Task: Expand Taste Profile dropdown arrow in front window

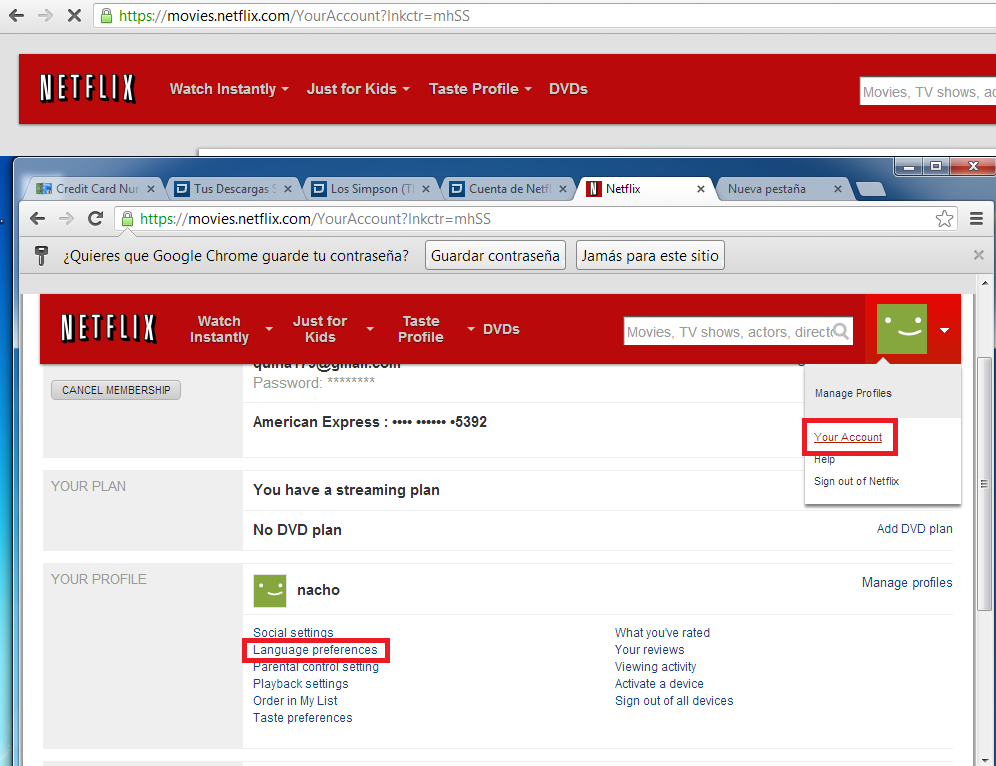Action: tap(471, 329)
